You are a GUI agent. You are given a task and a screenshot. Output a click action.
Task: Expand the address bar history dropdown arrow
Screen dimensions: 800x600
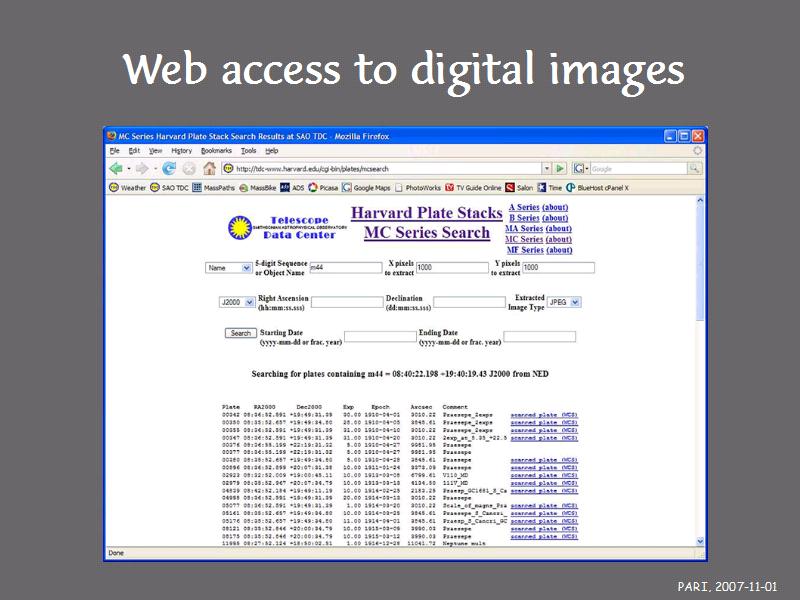pyautogui.click(x=546, y=168)
